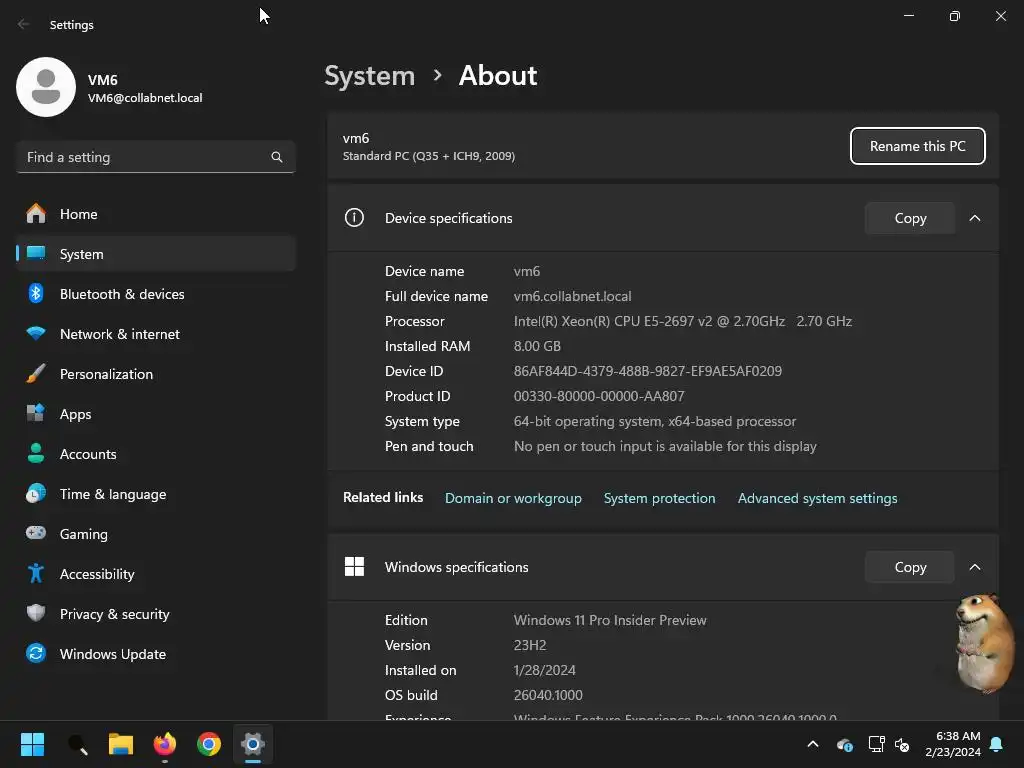The image size is (1024, 768).
Task: Click the VM6@collabnet.local account email
Action: [145, 98]
